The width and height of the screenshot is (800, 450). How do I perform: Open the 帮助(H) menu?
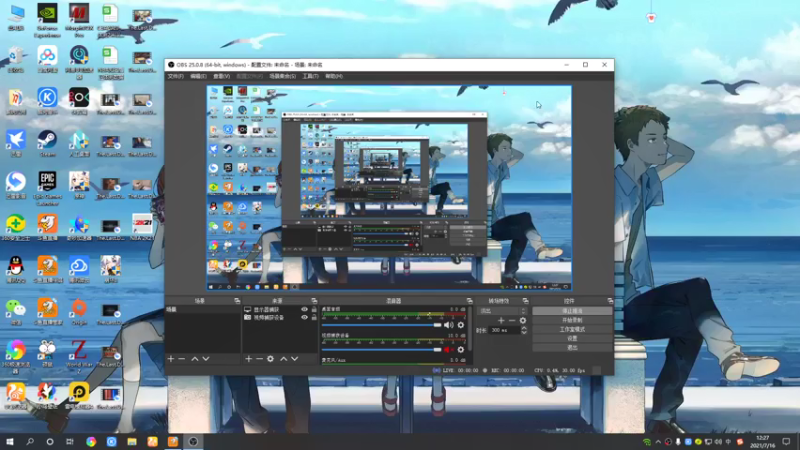pos(334,76)
